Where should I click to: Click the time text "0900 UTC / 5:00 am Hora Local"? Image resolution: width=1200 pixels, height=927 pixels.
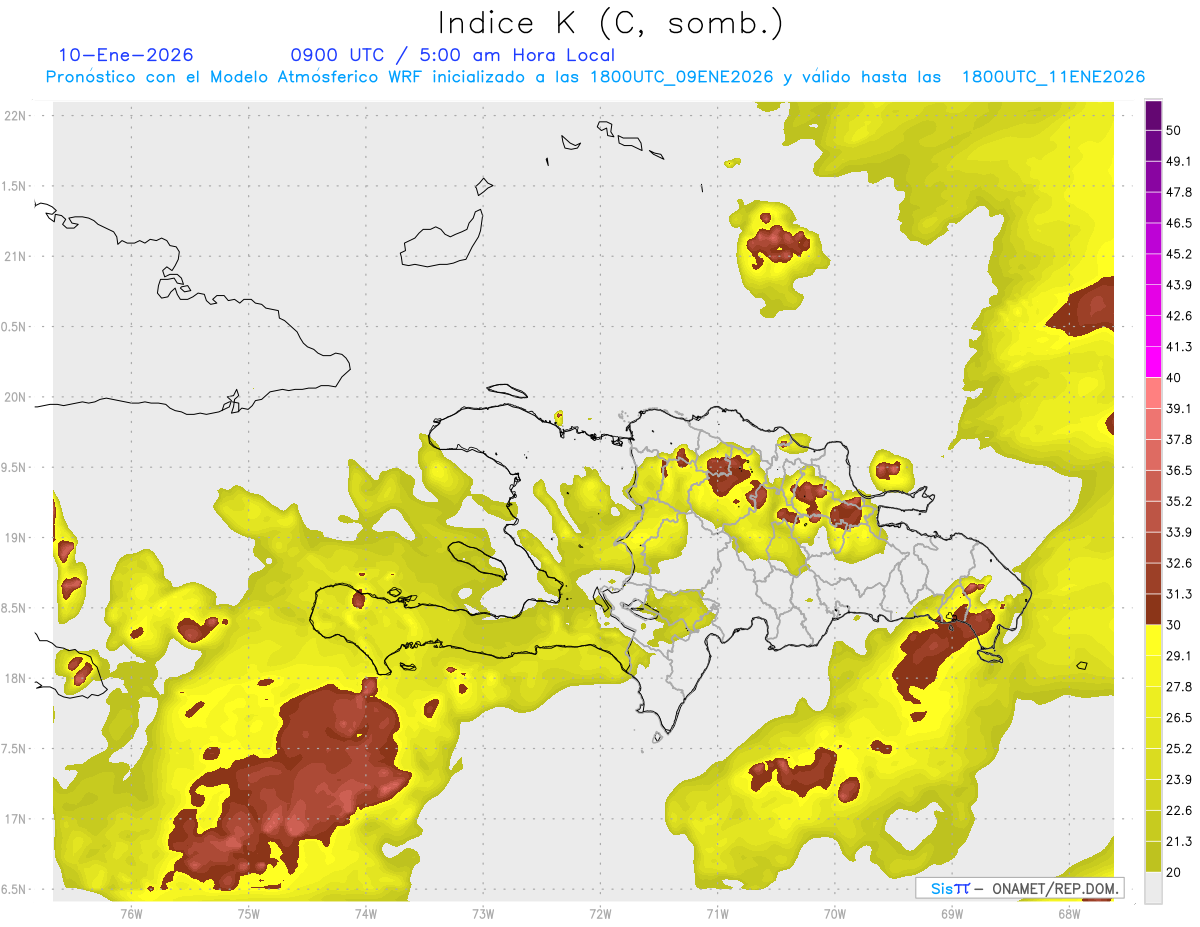(453, 55)
